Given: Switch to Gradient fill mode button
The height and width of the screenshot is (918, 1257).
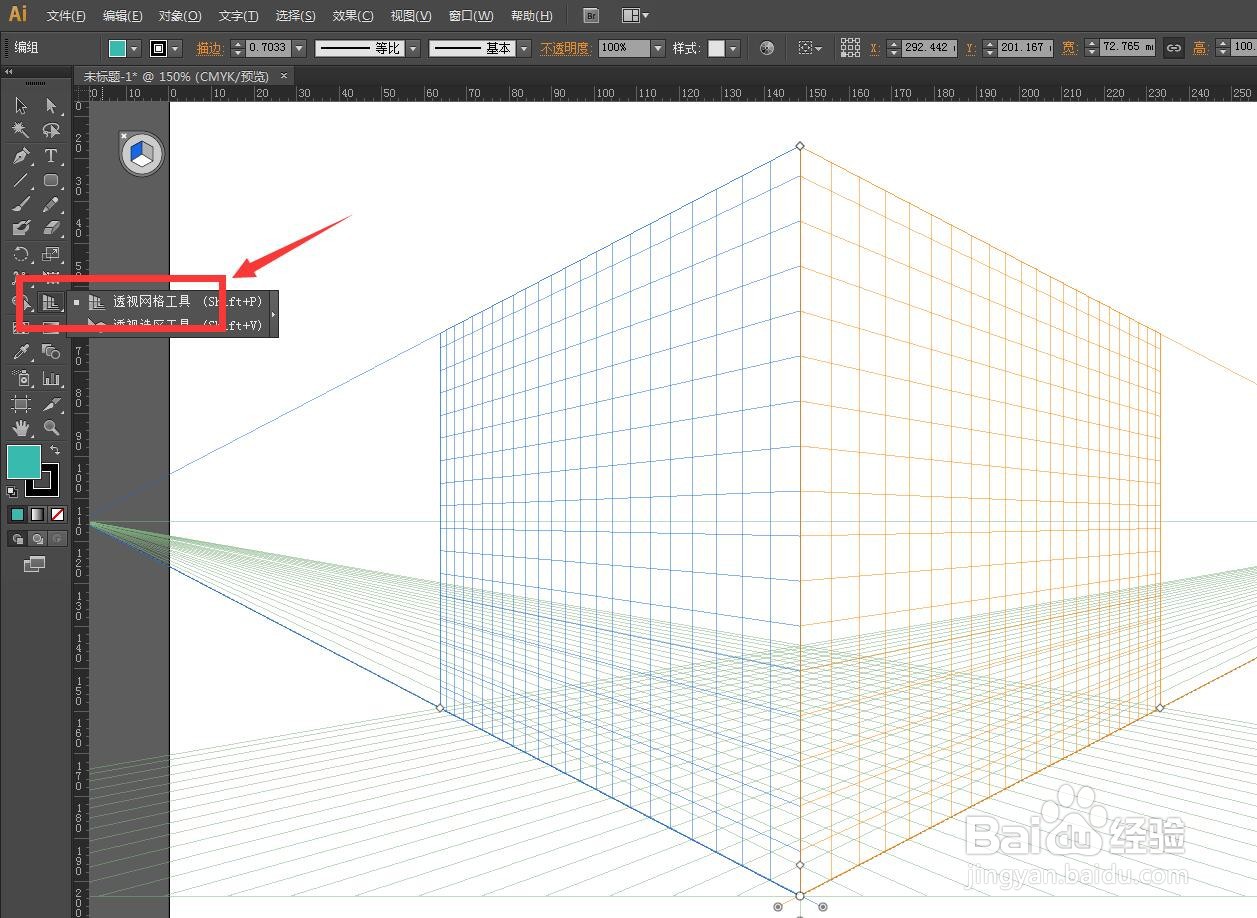Looking at the screenshot, I should pyautogui.click(x=37, y=515).
